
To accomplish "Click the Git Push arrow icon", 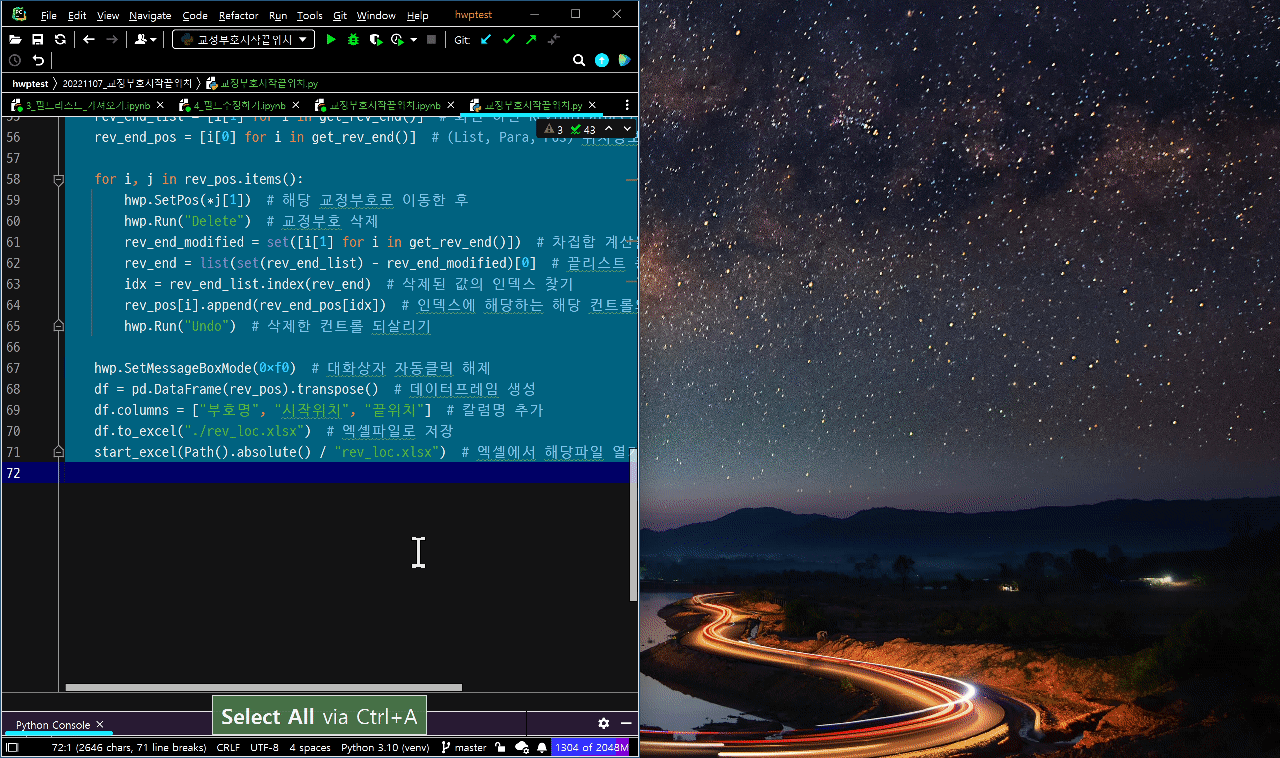I will click(x=531, y=39).
